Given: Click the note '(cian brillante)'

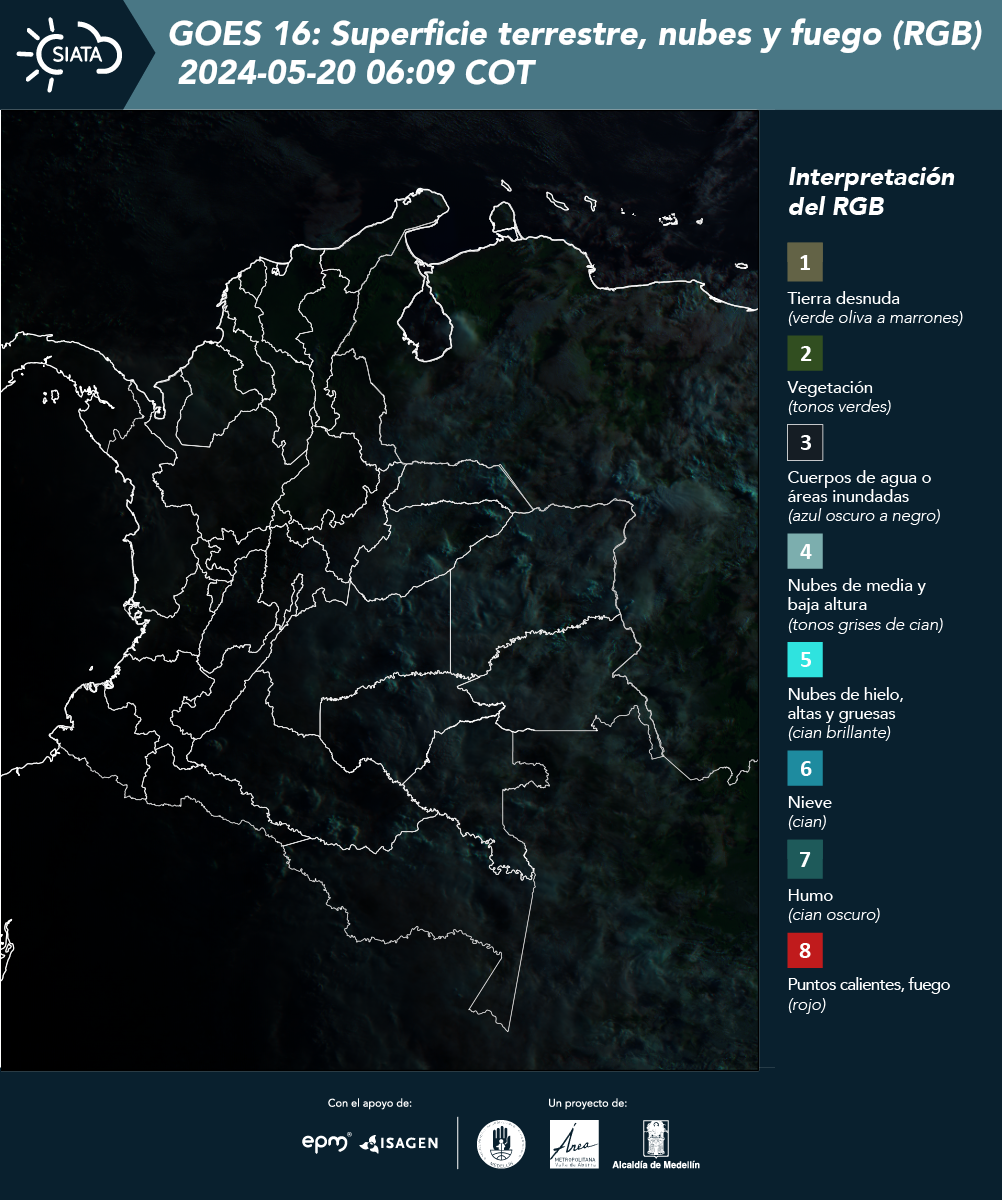Looking at the screenshot, I should pos(838,733).
